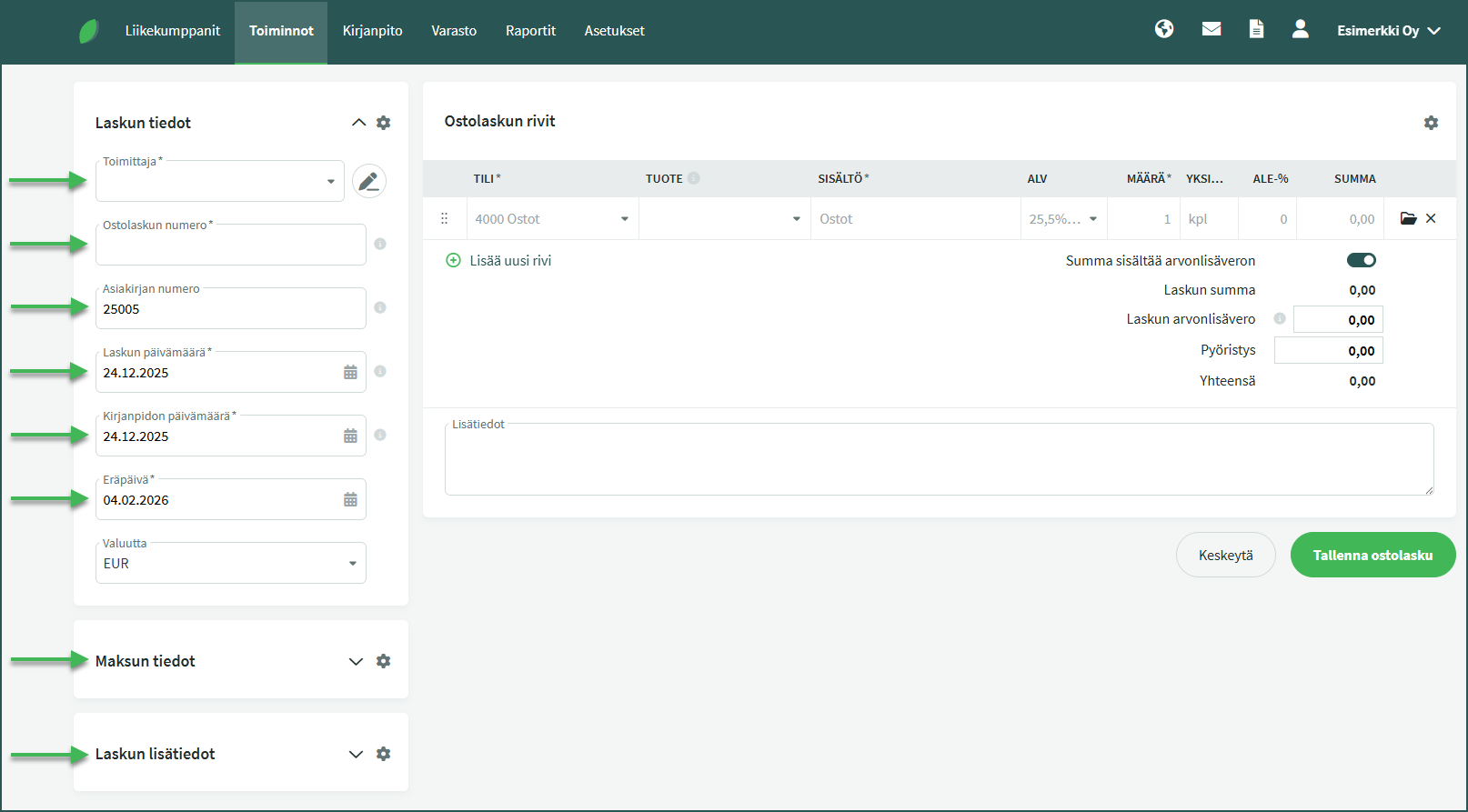Toggle Summa sisältää arvonlisäveron switch
The height and width of the screenshot is (812, 1468).
[x=1361, y=260]
